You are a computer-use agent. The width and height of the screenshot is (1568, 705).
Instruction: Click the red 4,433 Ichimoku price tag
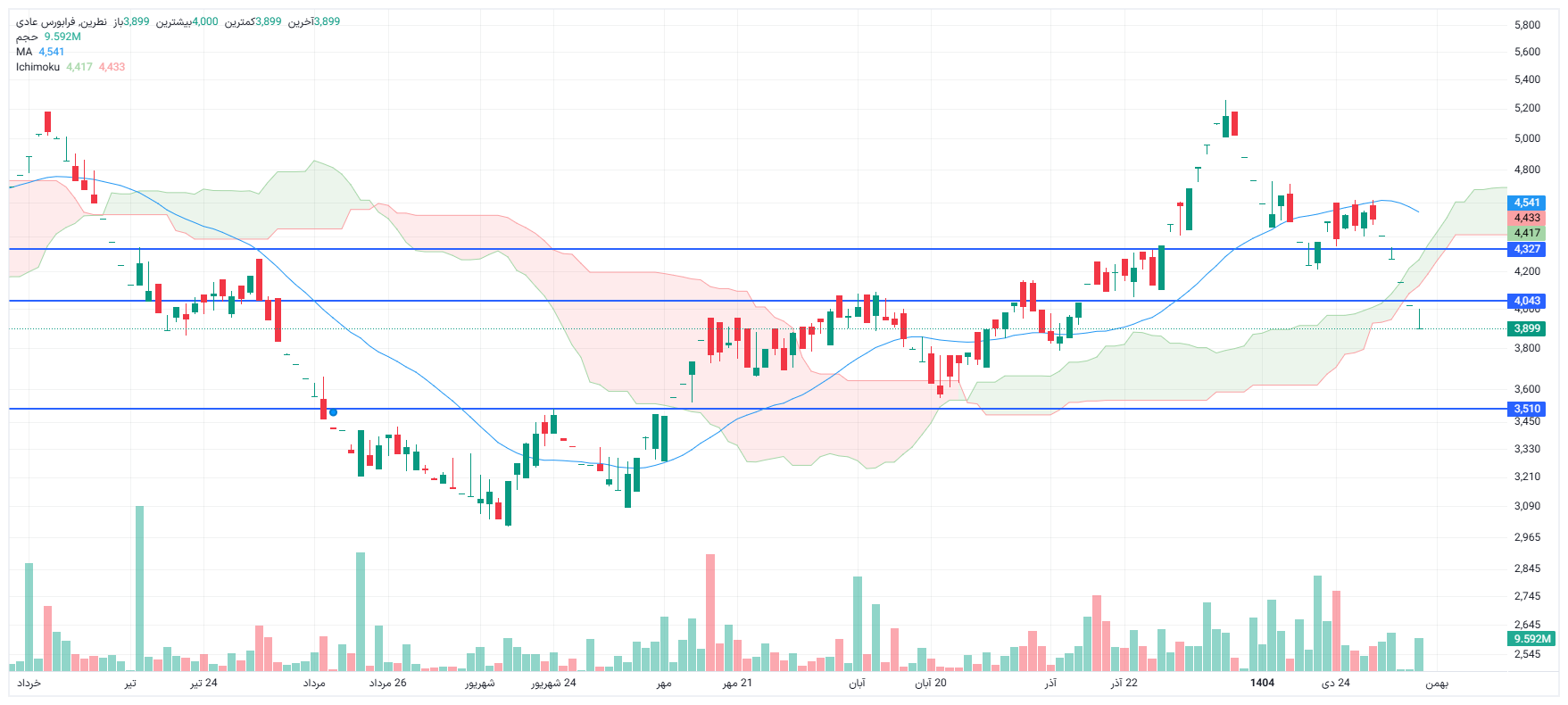tap(1526, 218)
